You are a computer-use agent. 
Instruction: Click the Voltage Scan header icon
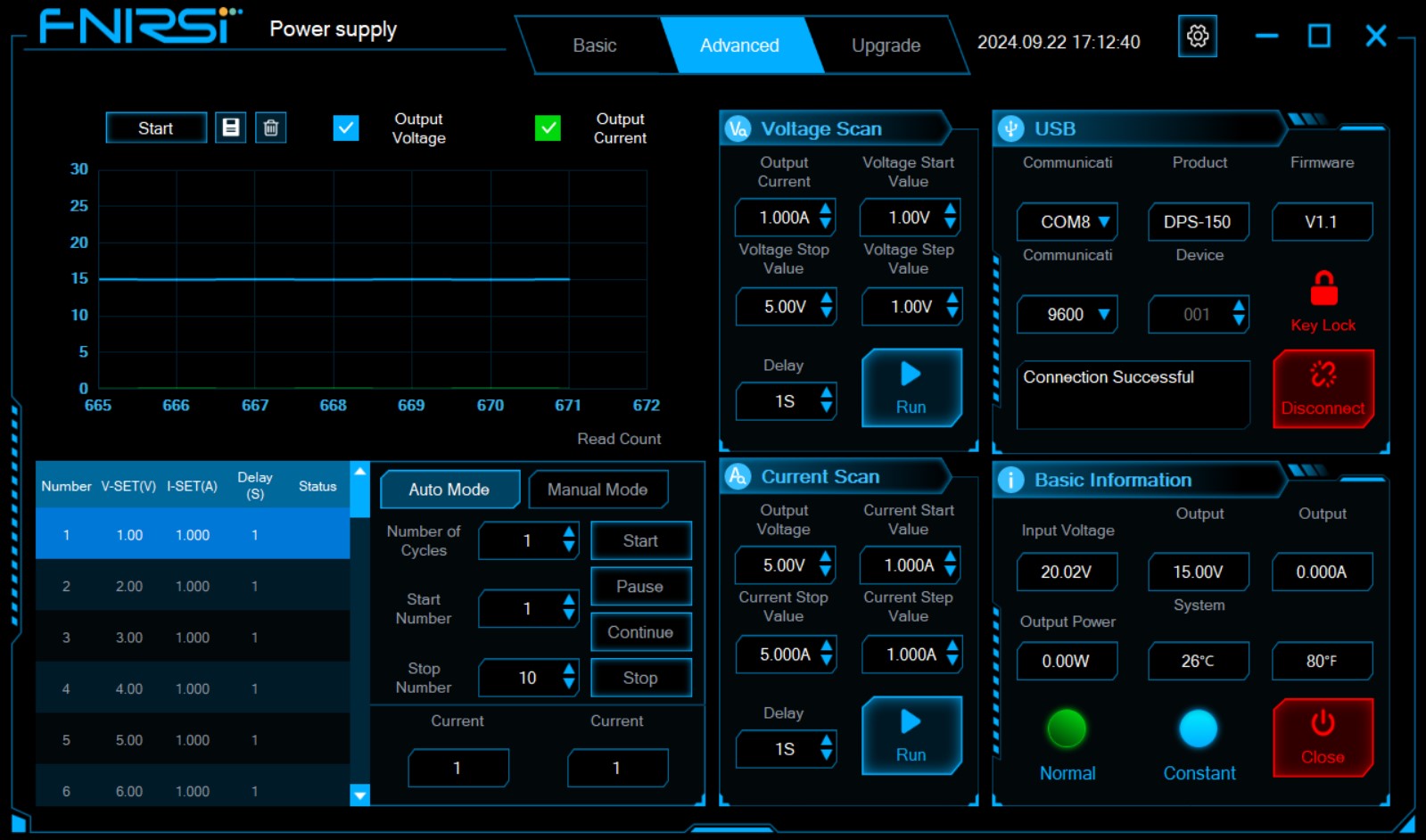[738, 129]
